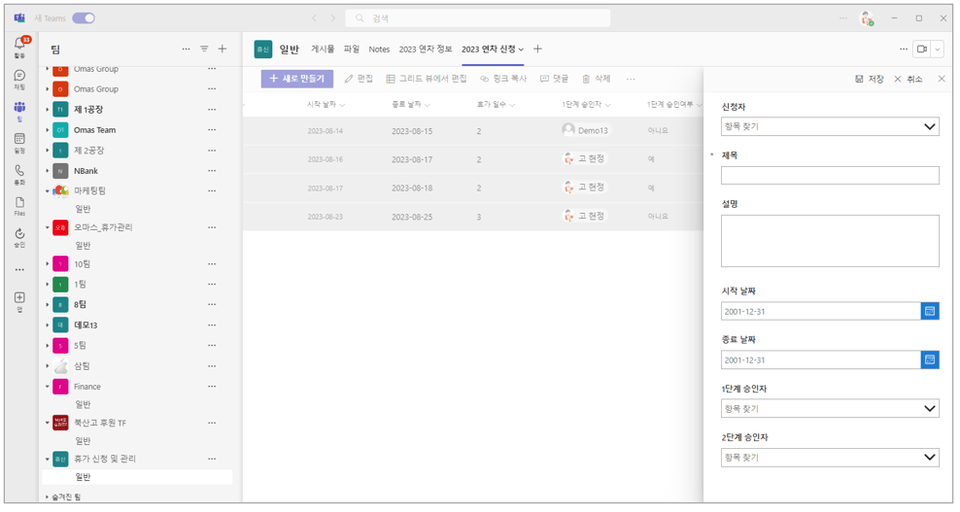This screenshot has height=512, width=960.
Task: Open channel more options ellipsis
Action: click(903, 49)
